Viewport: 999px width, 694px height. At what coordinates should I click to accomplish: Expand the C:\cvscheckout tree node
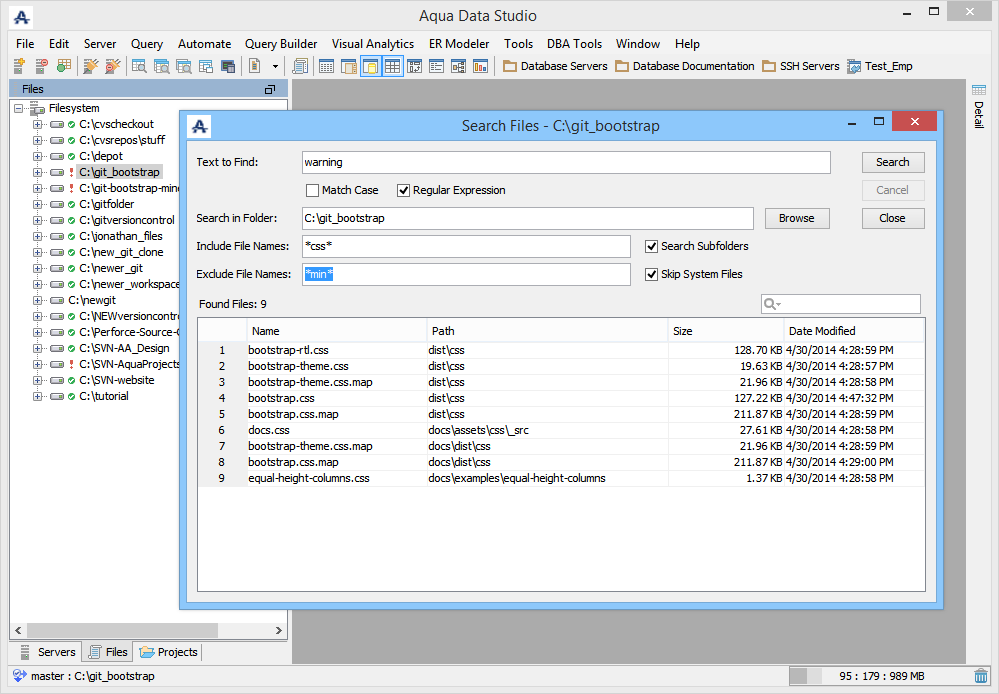pos(37,124)
